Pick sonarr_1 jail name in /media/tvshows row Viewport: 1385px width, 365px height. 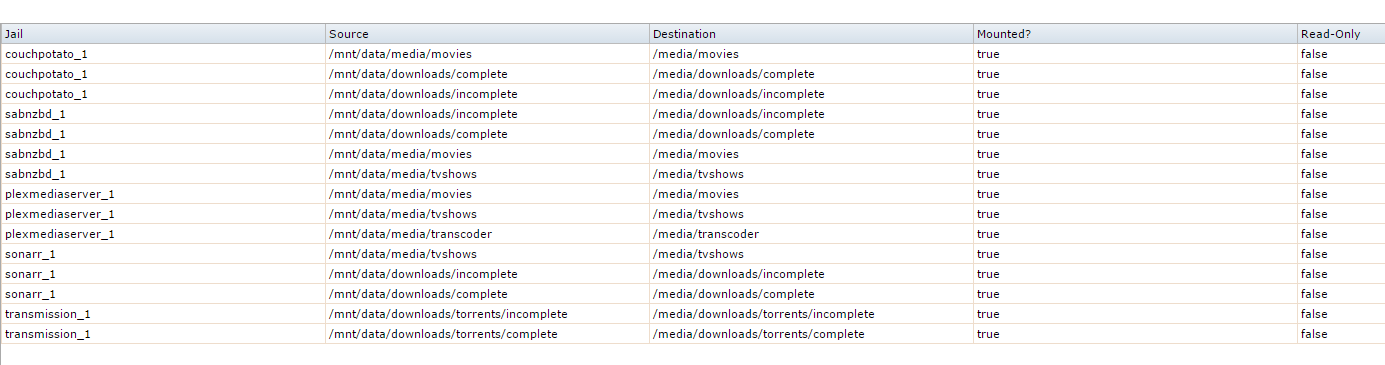coord(30,254)
